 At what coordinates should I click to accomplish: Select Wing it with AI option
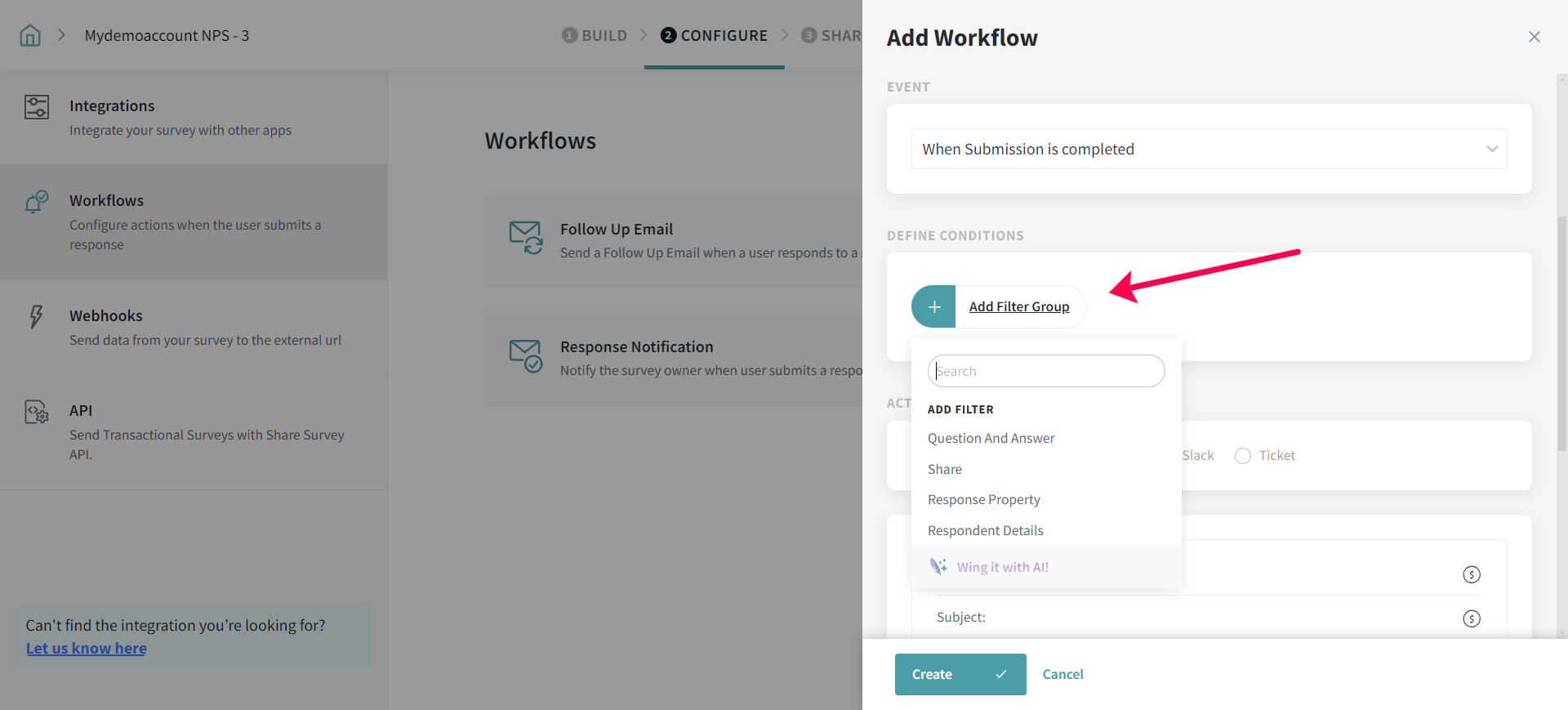[1002, 567]
